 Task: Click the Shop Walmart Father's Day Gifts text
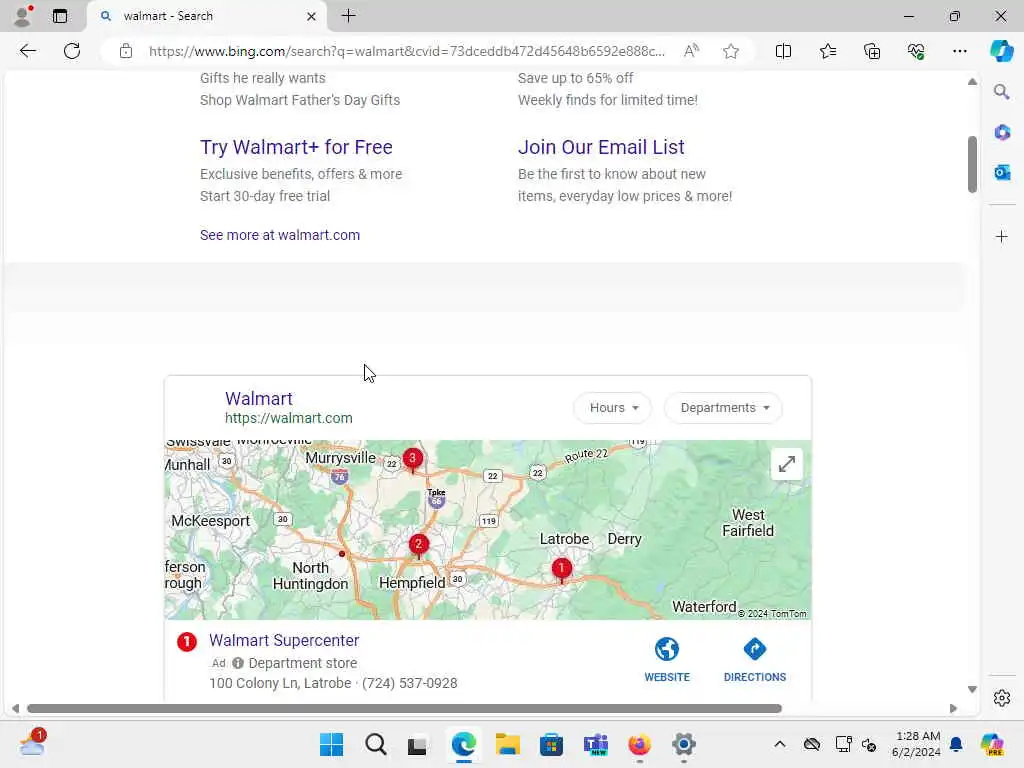(300, 100)
